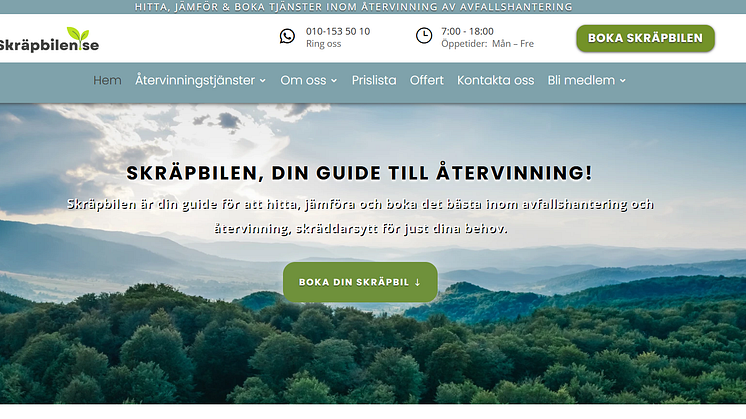Expand the Återvinningstjänster chevron
Screen dimensions: 746x419
point(263,81)
